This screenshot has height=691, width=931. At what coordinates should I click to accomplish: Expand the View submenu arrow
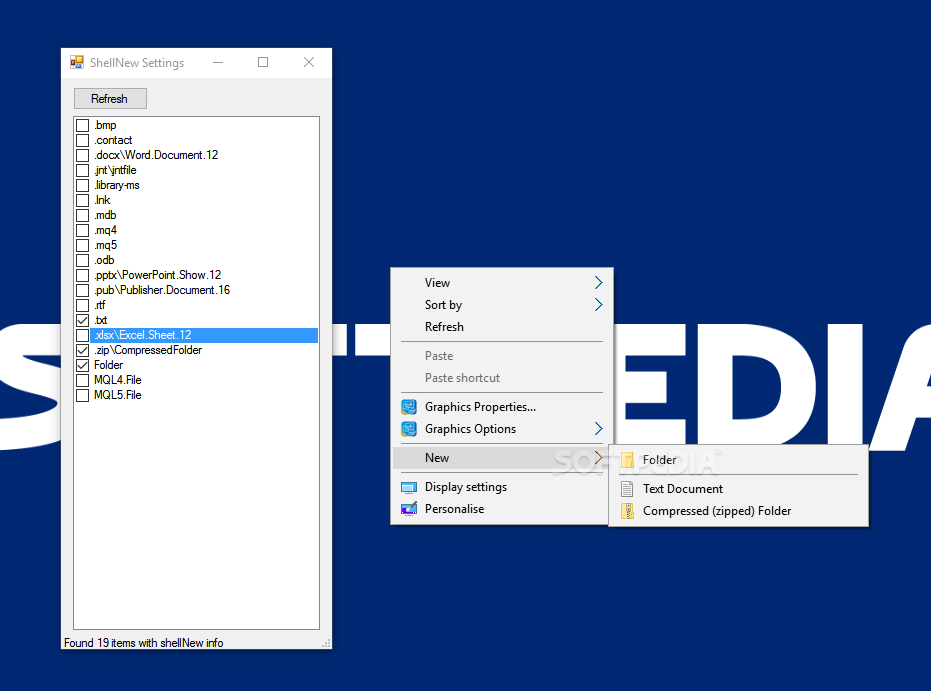click(x=598, y=283)
